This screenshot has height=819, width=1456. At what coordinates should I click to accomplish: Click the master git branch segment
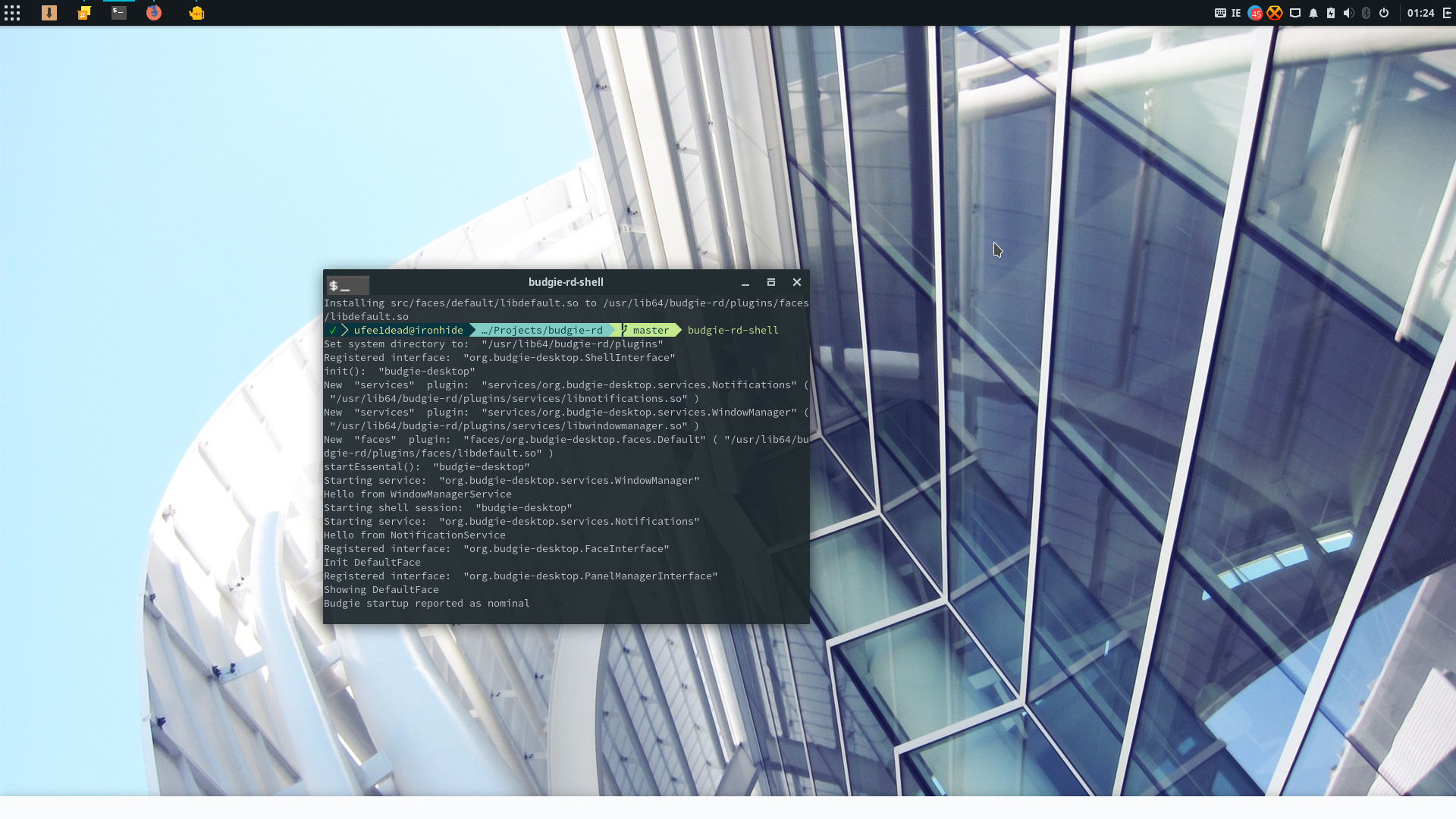point(651,330)
